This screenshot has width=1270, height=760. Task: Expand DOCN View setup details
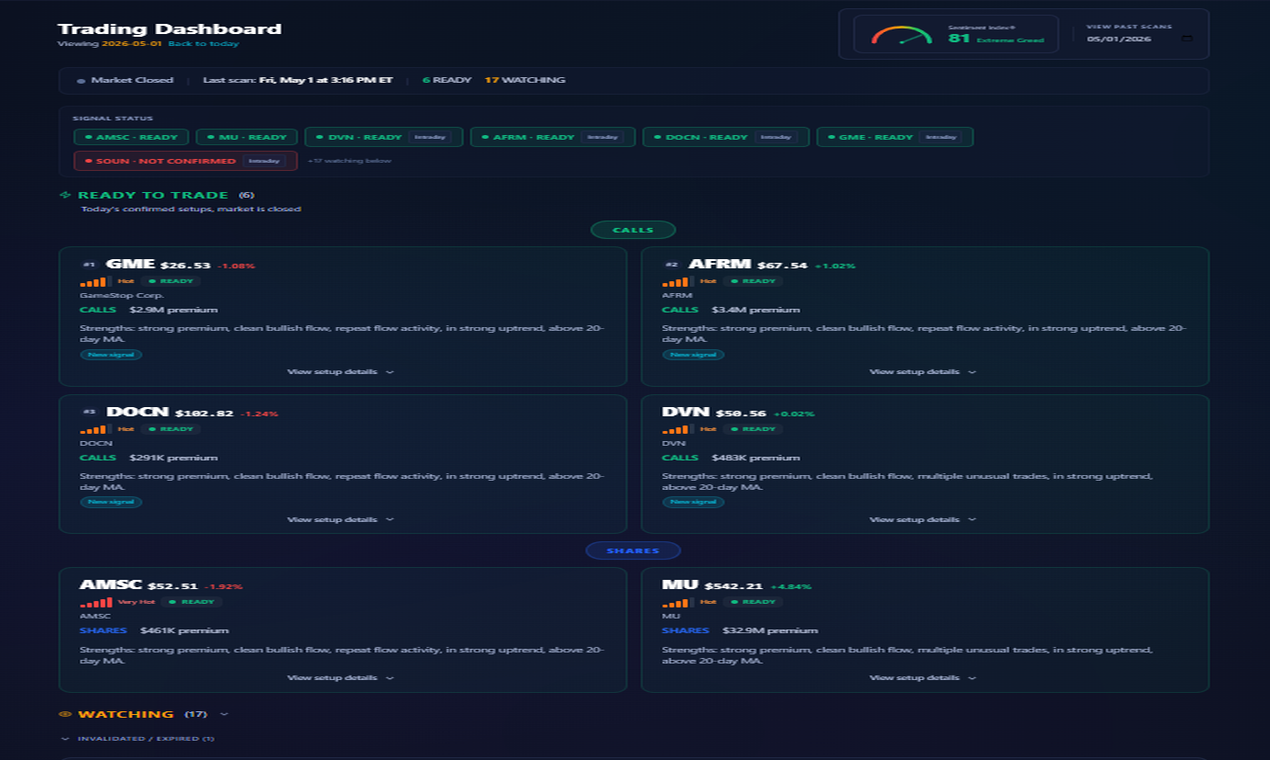[341, 520]
